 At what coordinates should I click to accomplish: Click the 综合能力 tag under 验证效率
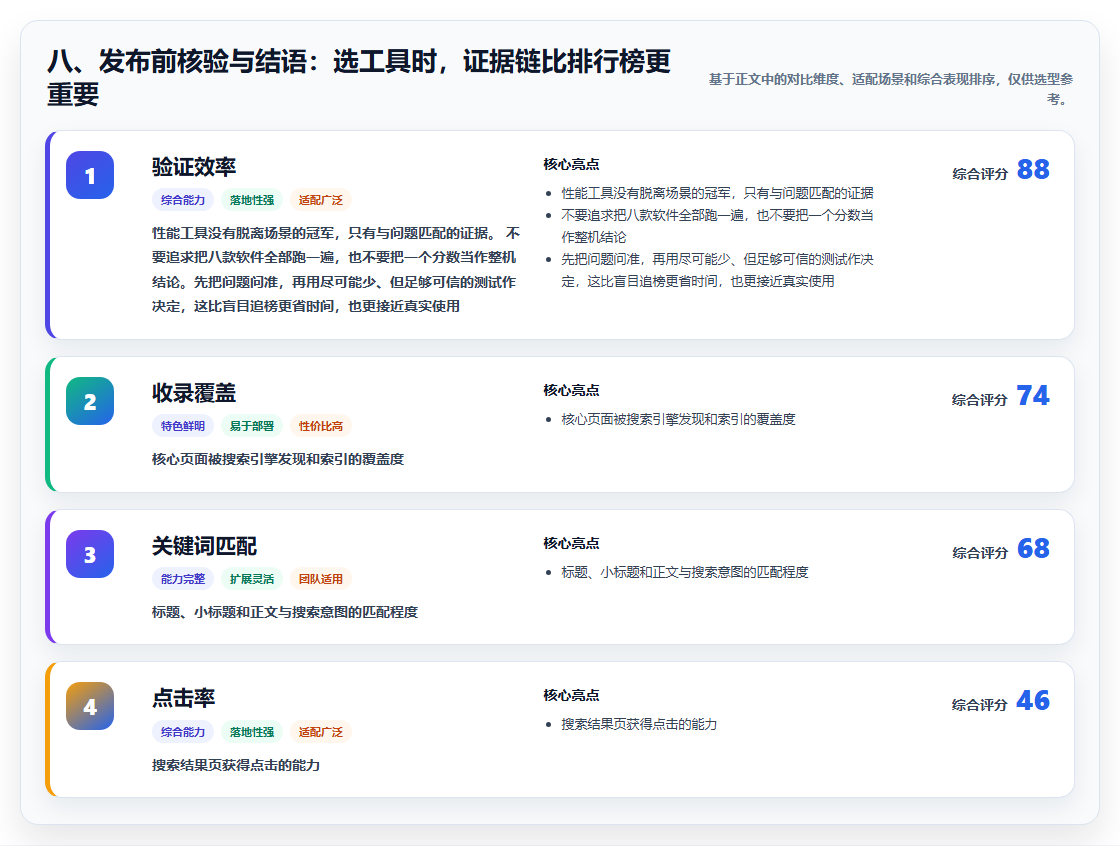(x=183, y=200)
